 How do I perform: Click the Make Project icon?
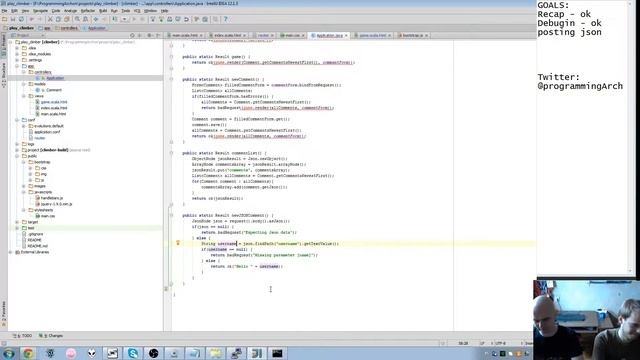pos(115,19)
